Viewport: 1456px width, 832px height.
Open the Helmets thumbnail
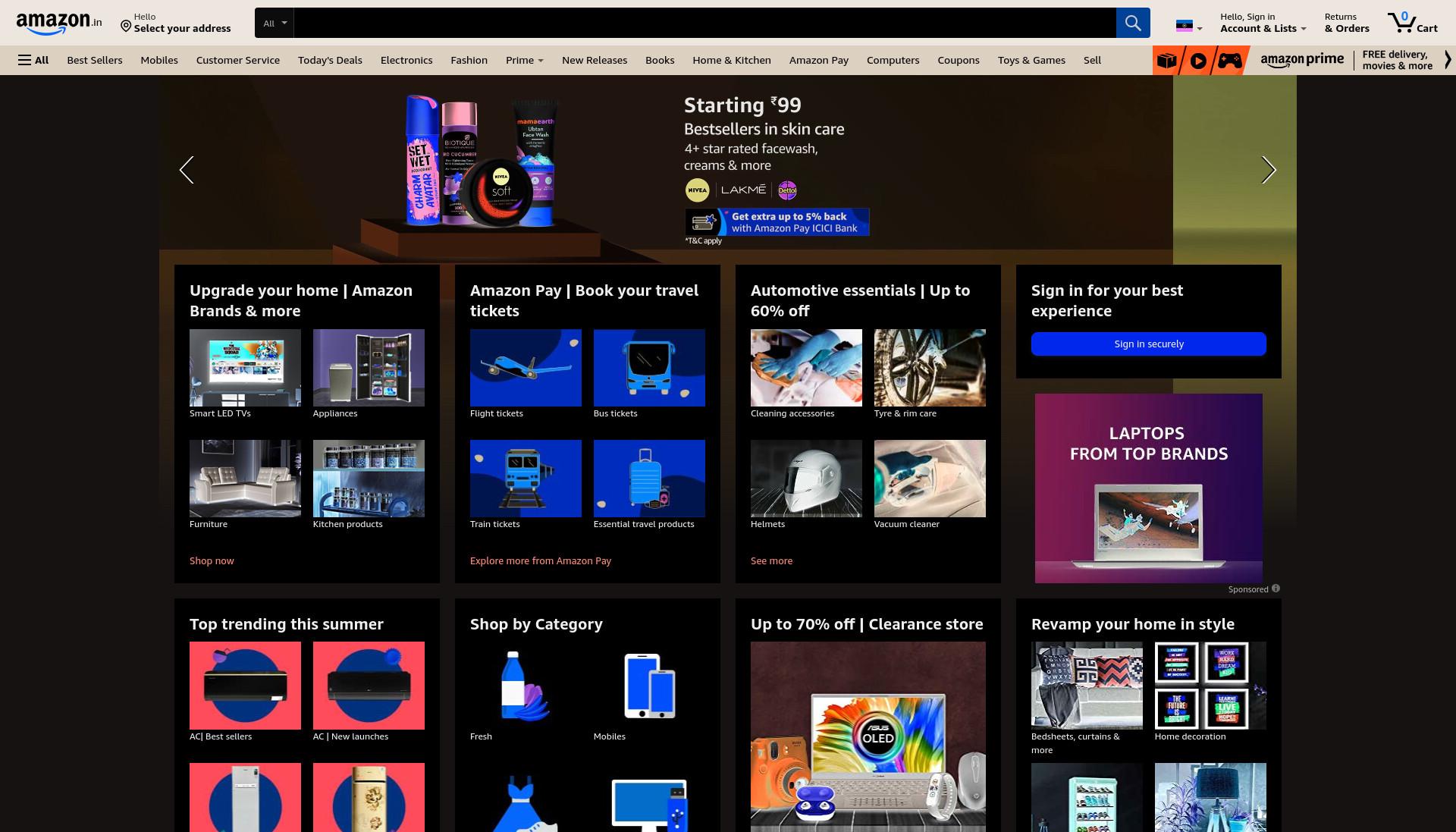tap(806, 479)
